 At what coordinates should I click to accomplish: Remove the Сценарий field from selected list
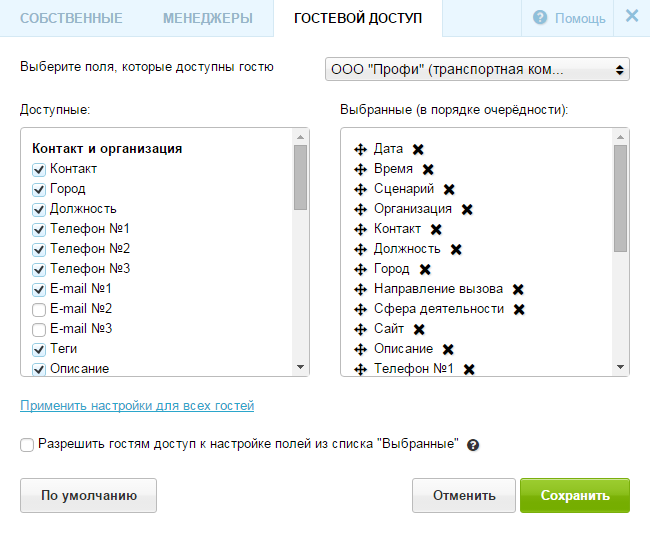coord(449,189)
